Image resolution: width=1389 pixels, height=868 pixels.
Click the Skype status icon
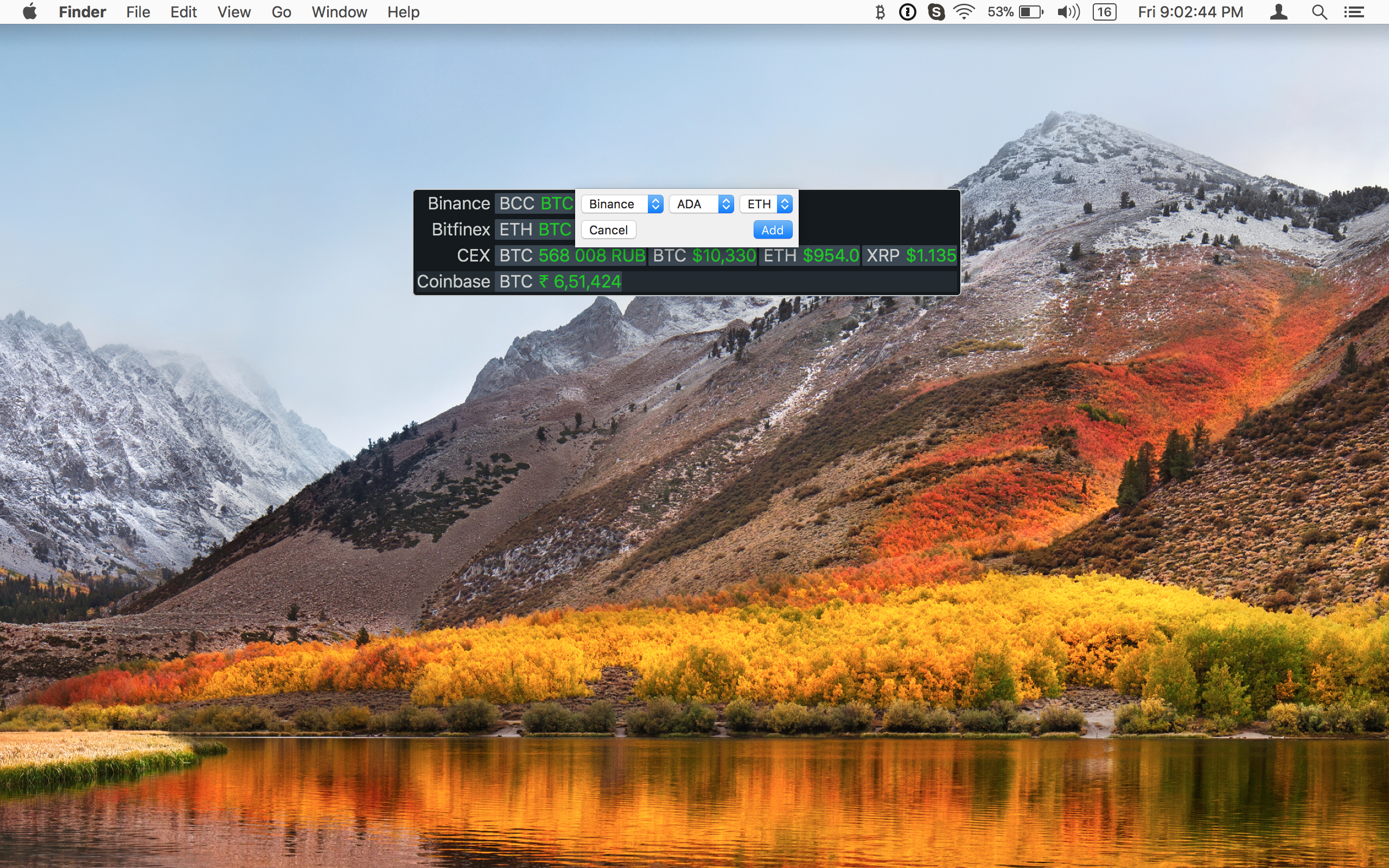pyautogui.click(x=936, y=12)
